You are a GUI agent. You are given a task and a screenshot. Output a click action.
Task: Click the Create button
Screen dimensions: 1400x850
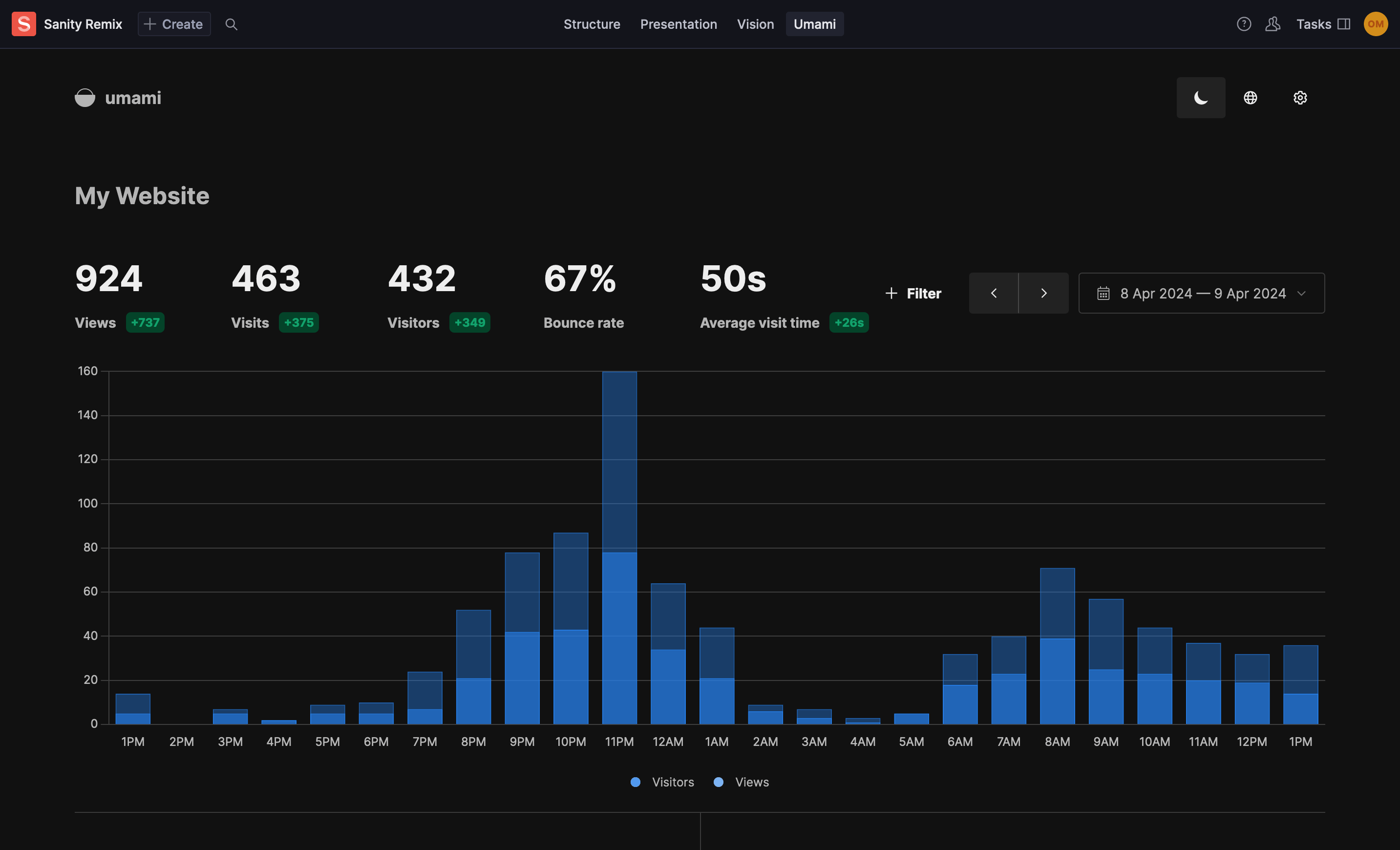coord(174,24)
